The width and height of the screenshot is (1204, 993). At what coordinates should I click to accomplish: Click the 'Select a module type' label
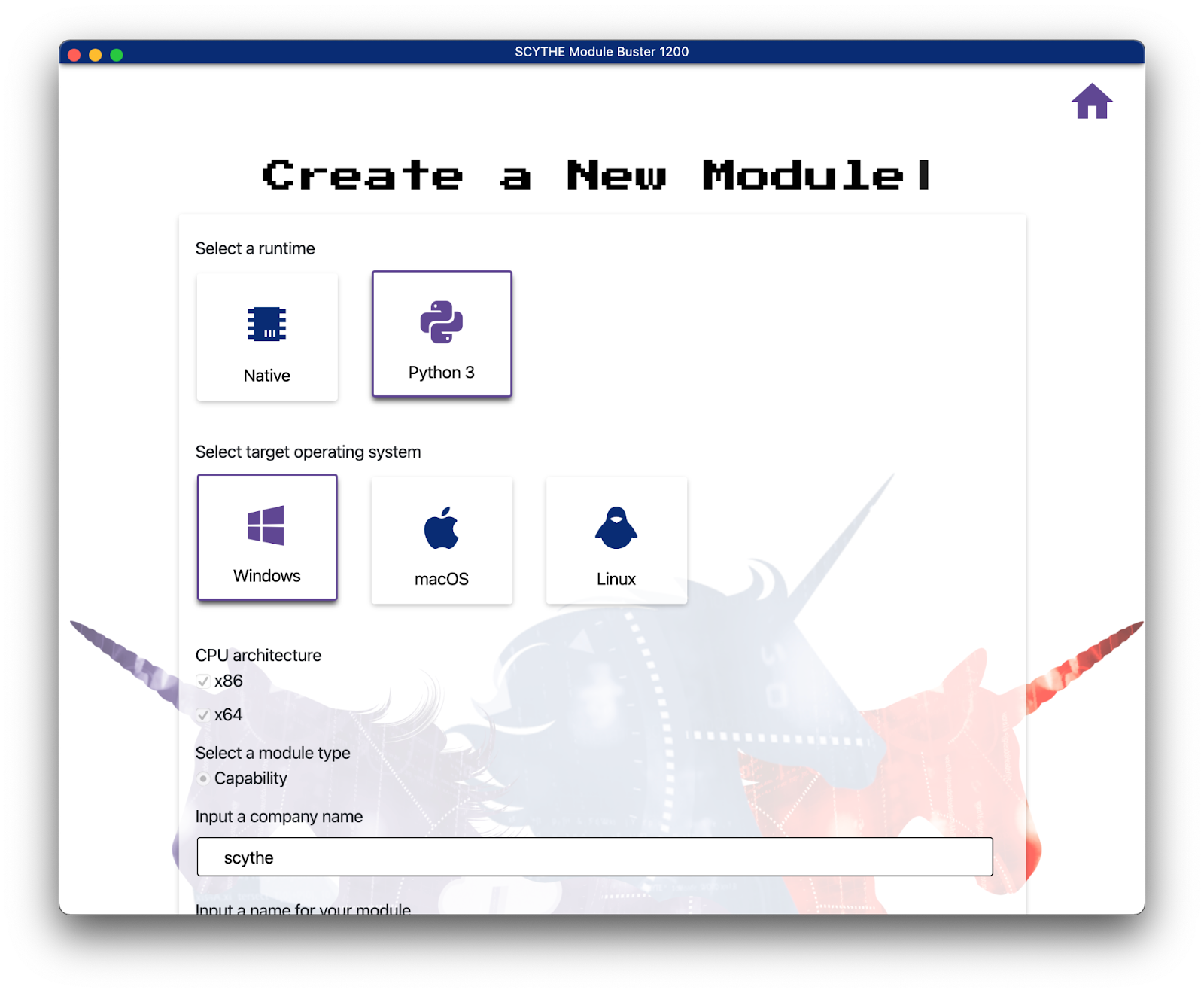click(272, 753)
